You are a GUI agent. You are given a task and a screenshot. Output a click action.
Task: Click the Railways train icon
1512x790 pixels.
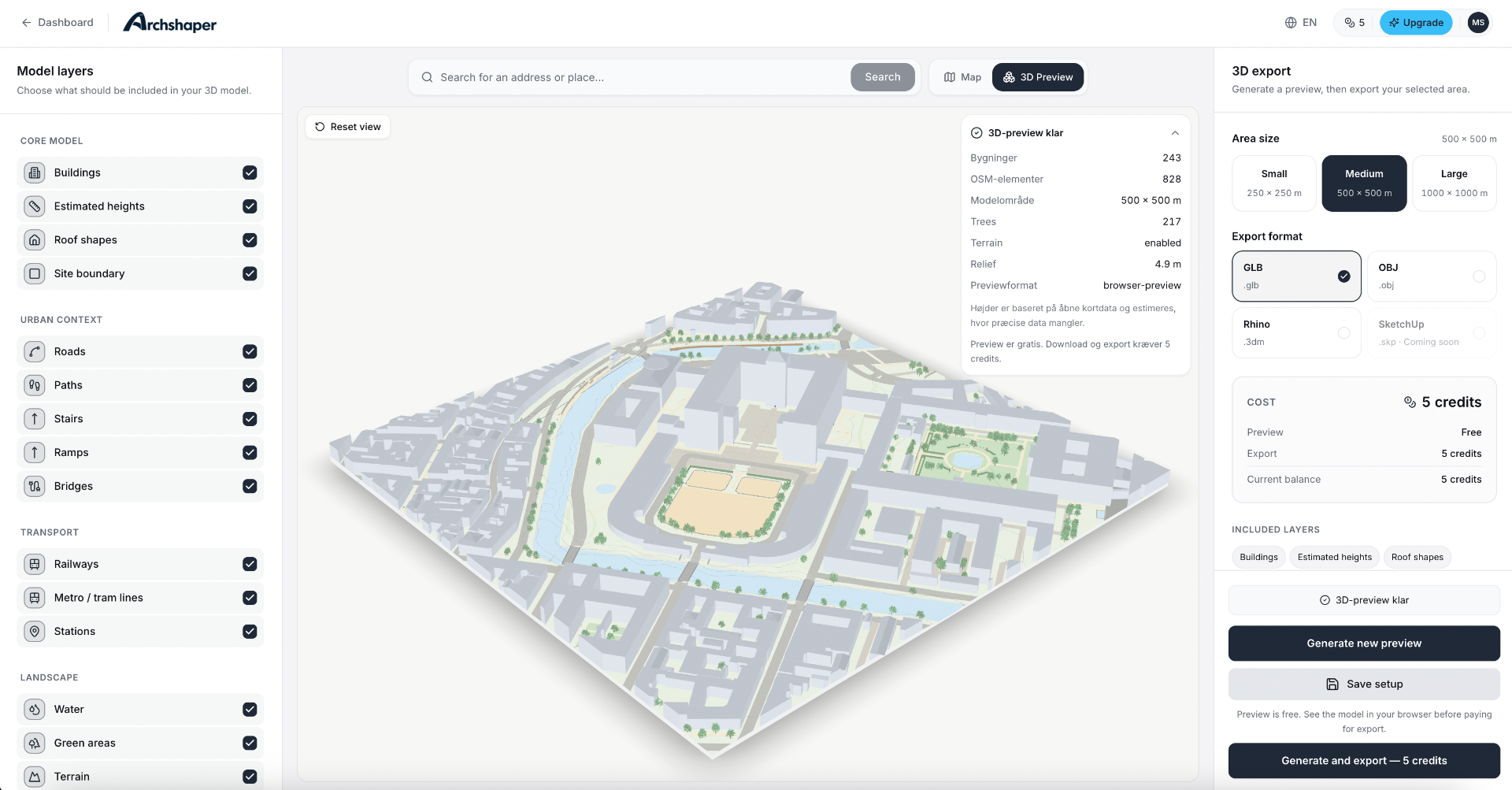coord(35,564)
